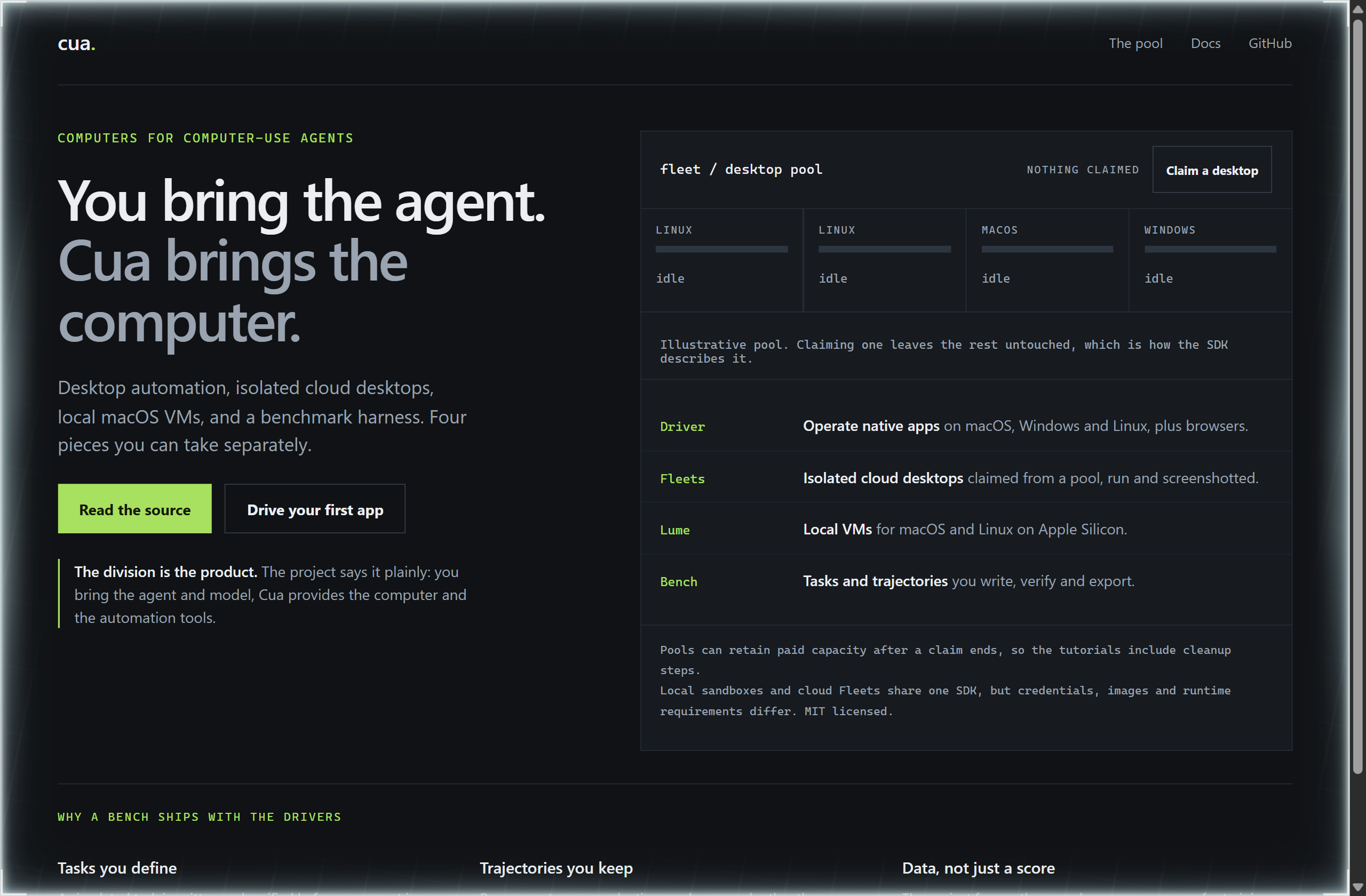This screenshot has height=896, width=1366.
Task: Click the fleet / desktop pool title
Action: (x=741, y=169)
